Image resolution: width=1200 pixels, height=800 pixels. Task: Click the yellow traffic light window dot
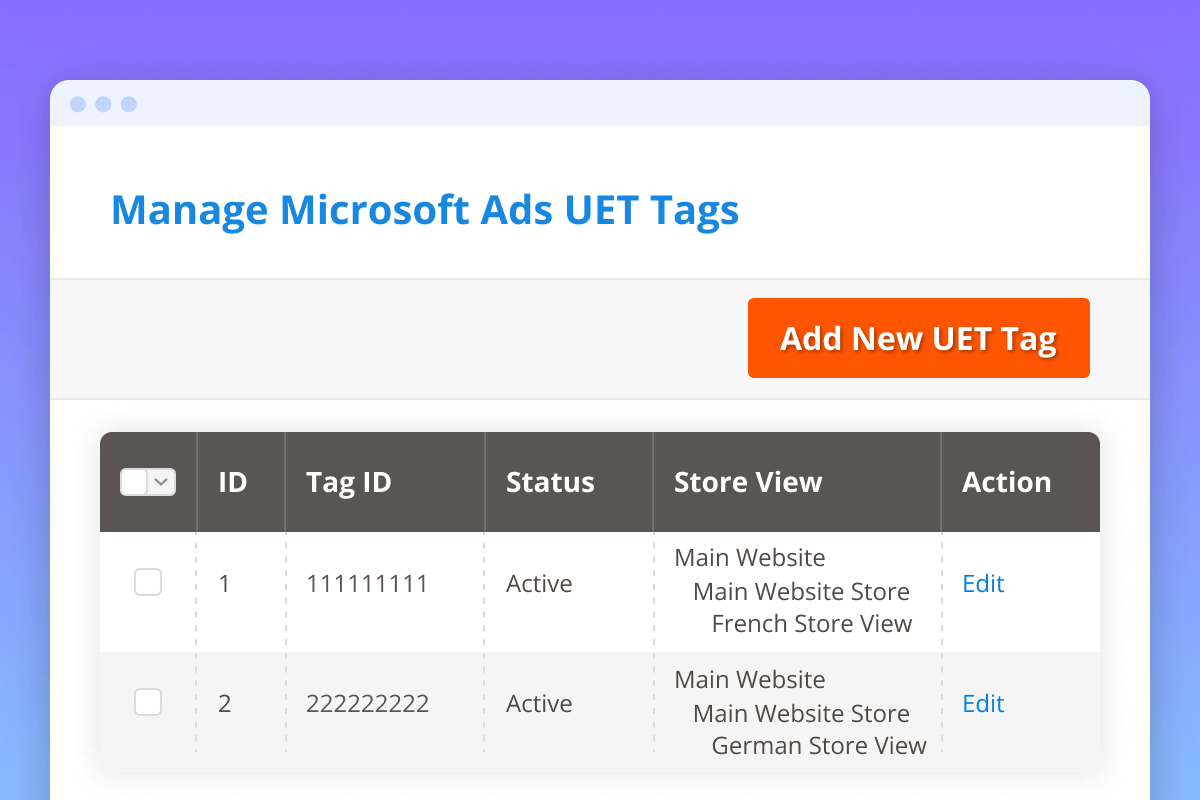(103, 103)
